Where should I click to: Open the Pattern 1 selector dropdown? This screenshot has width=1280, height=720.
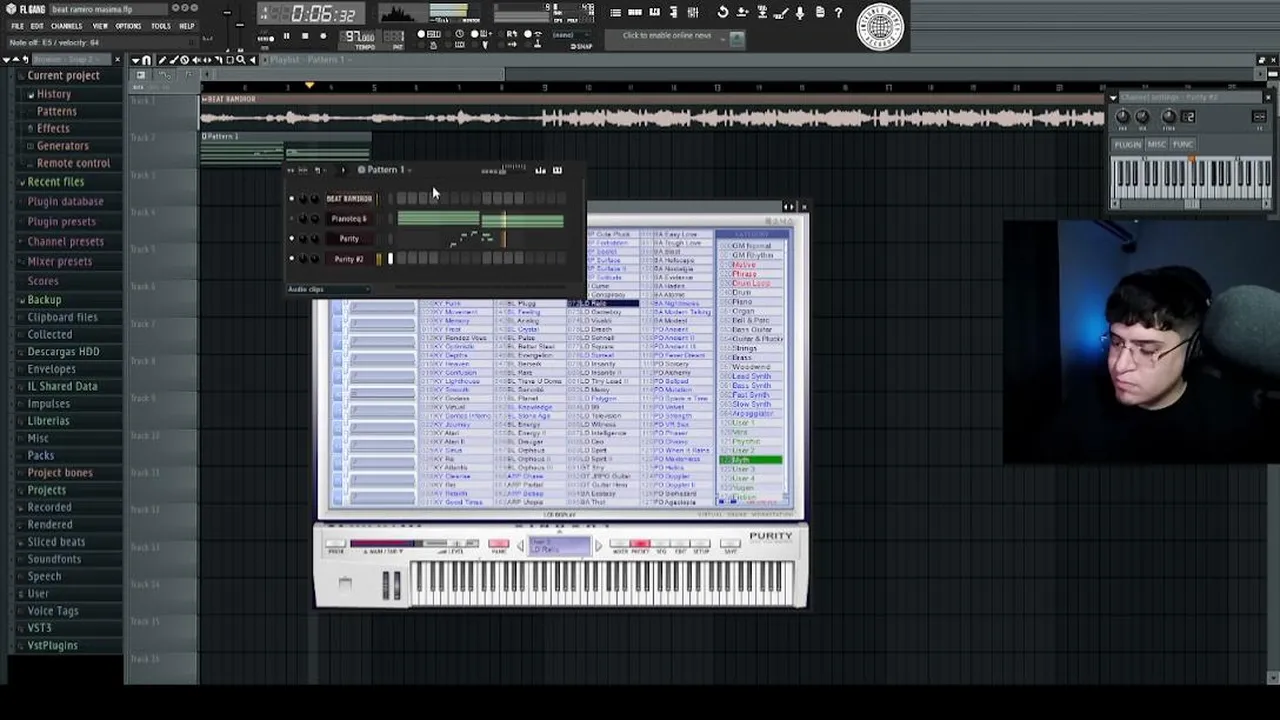[385, 170]
